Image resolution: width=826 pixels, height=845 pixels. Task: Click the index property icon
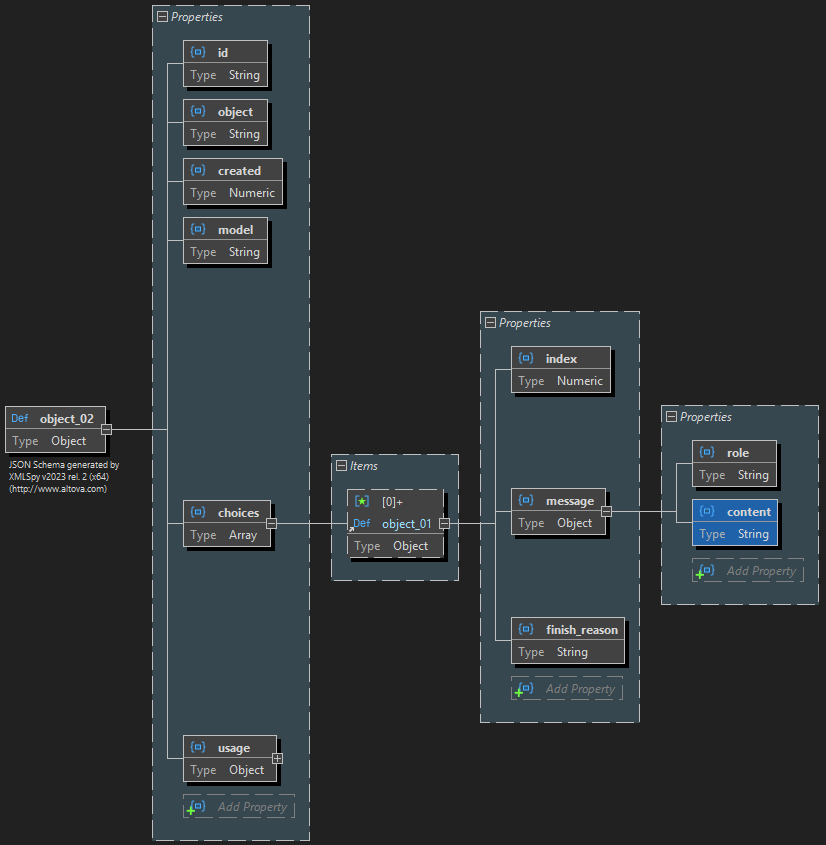click(527, 358)
